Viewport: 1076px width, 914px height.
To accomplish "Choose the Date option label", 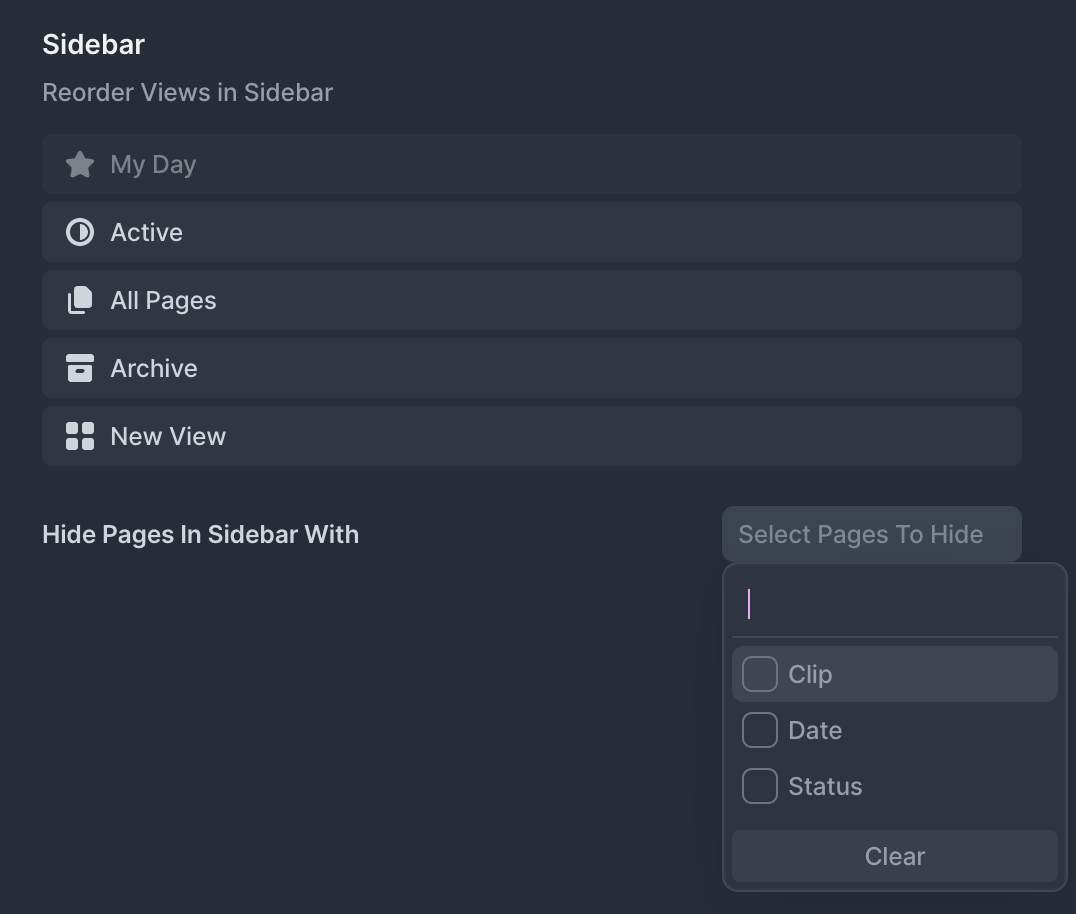I will coord(815,730).
